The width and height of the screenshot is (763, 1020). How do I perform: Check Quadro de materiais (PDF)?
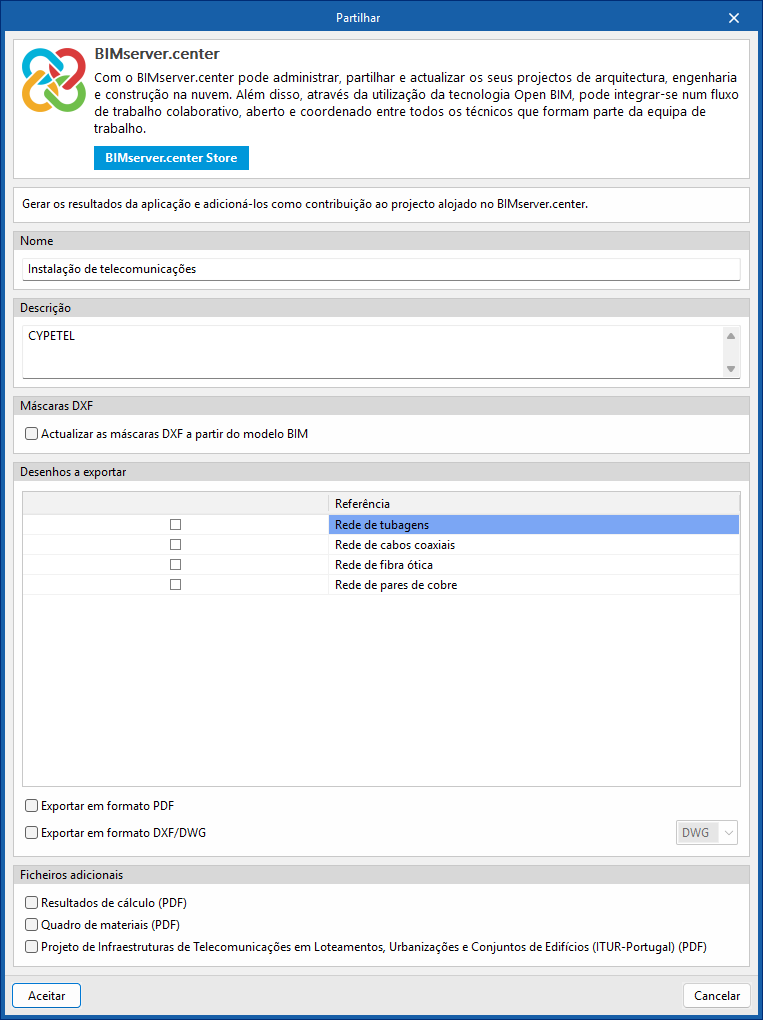[31, 925]
